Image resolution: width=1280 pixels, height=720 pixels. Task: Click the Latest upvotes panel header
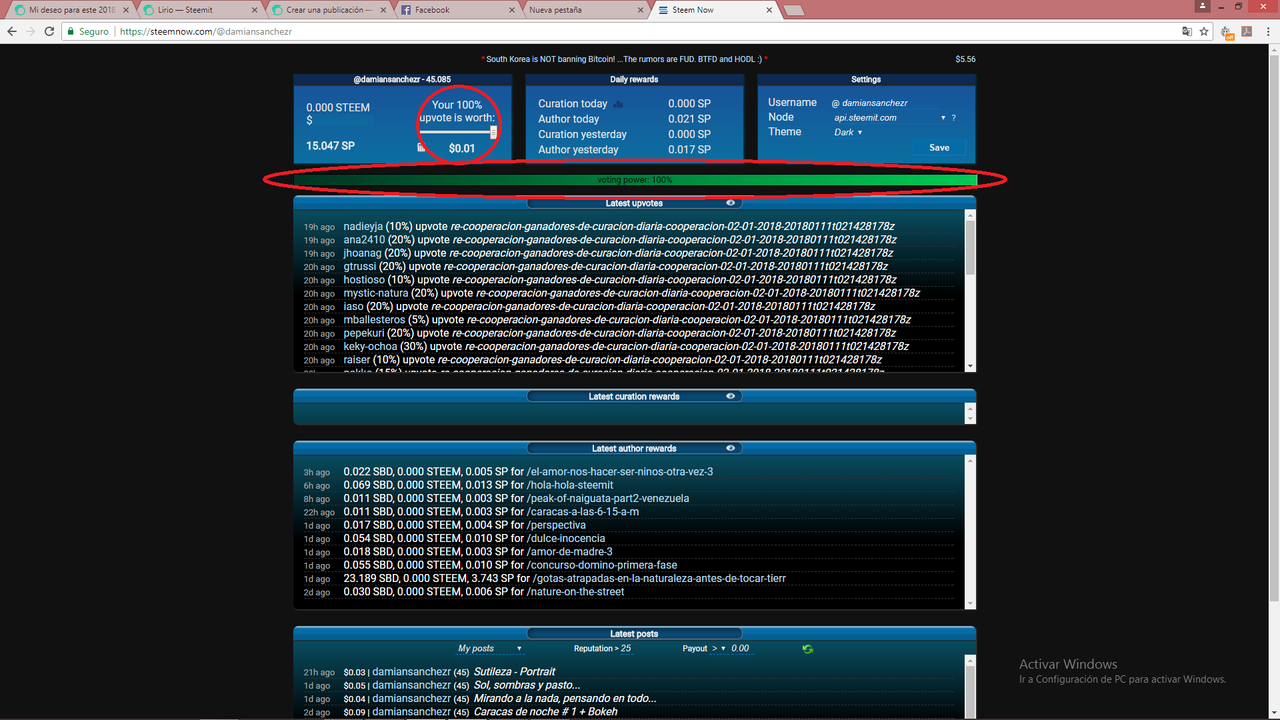point(635,203)
